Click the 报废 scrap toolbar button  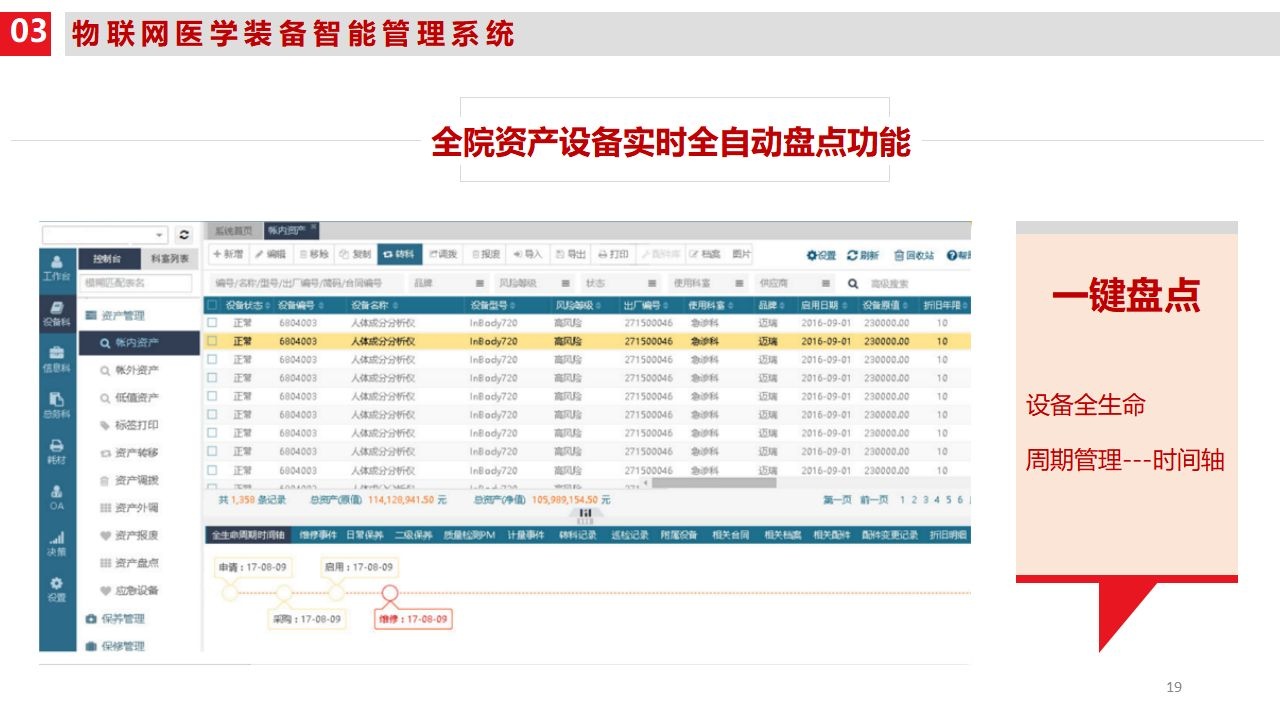486,255
